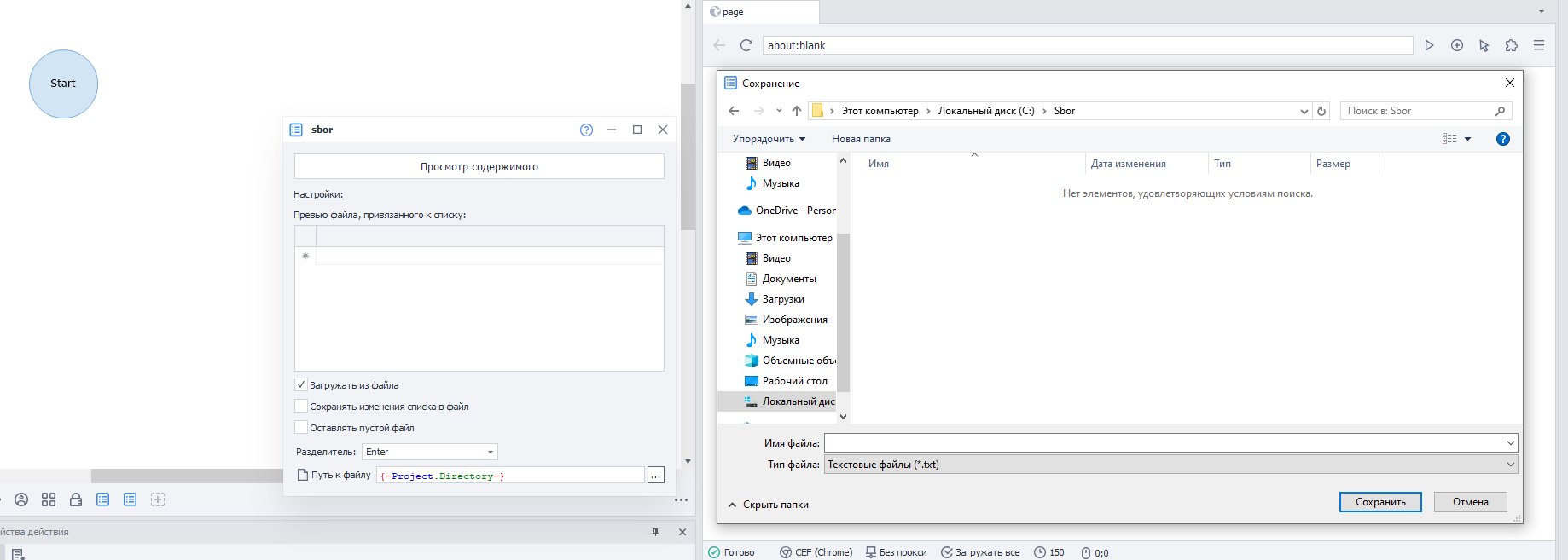The width and height of the screenshot is (1568, 560).
Task: Click the play icon beside the address bar
Action: (1429, 45)
